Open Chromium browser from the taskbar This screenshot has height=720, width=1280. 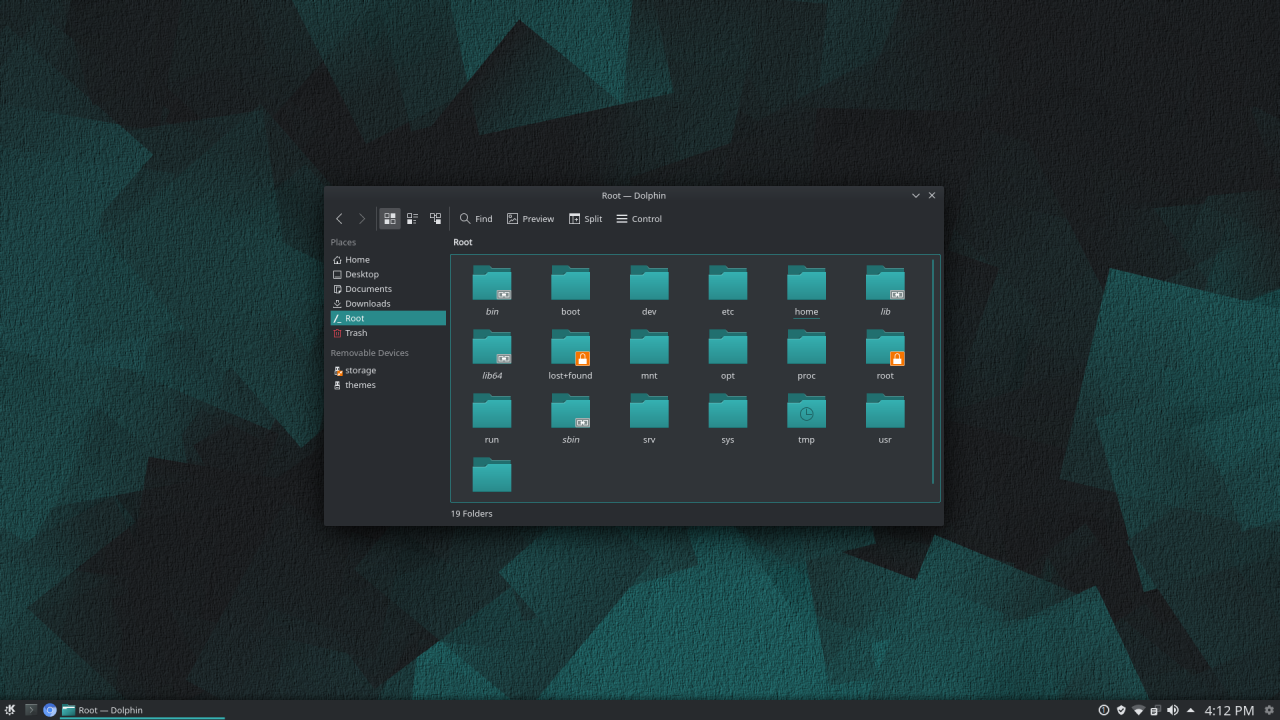(x=50, y=710)
